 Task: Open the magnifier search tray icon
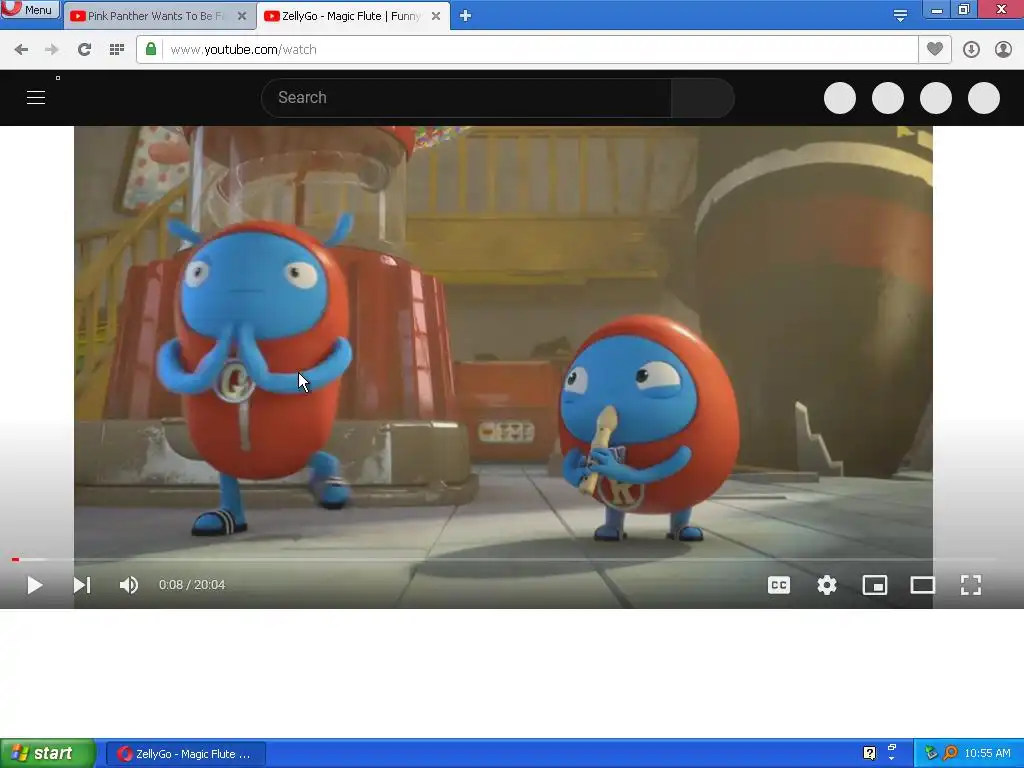point(950,754)
